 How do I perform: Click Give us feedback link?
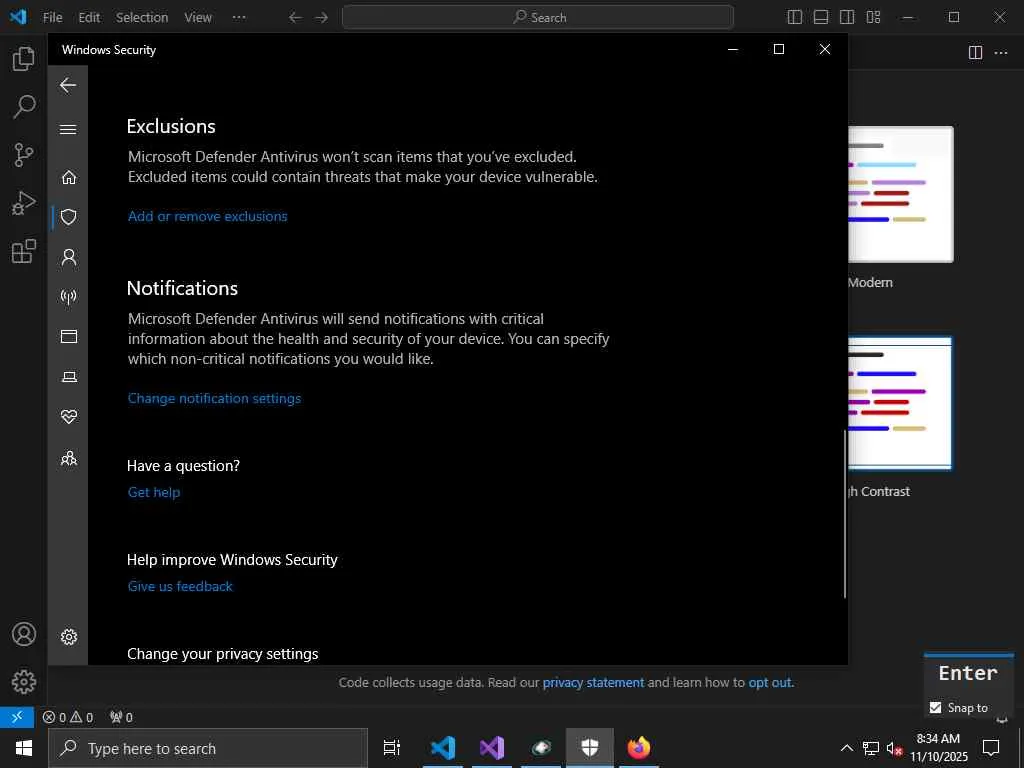click(x=180, y=586)
